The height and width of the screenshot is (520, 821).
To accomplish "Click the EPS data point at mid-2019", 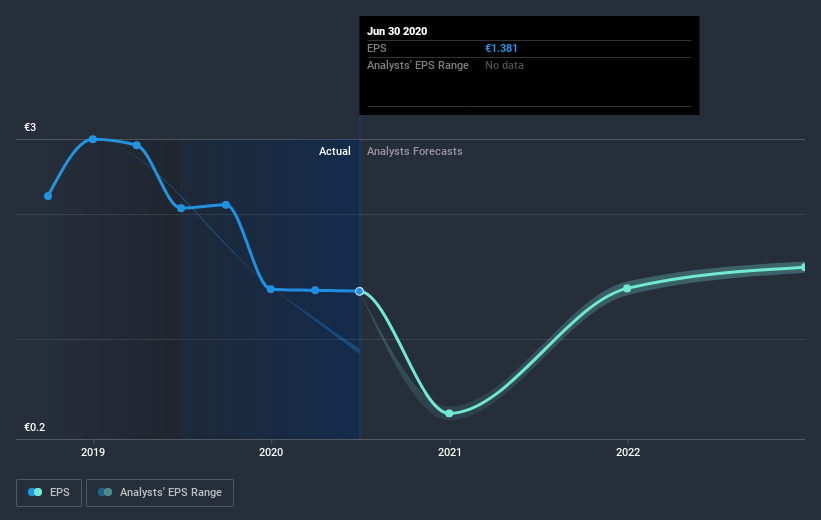I will point(181,208).
